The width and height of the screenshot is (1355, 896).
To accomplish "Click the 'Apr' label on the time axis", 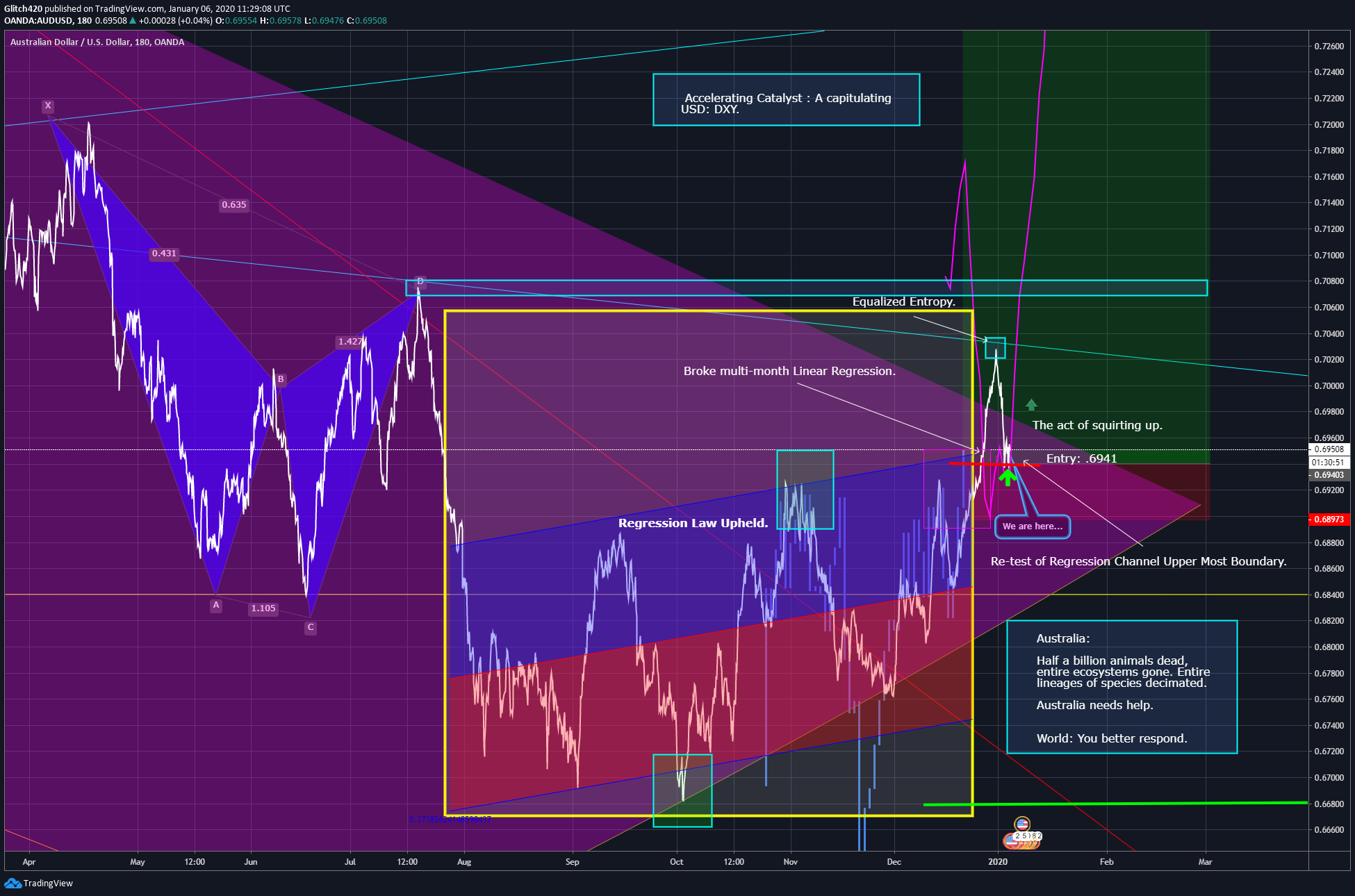I will coord(29,862).
